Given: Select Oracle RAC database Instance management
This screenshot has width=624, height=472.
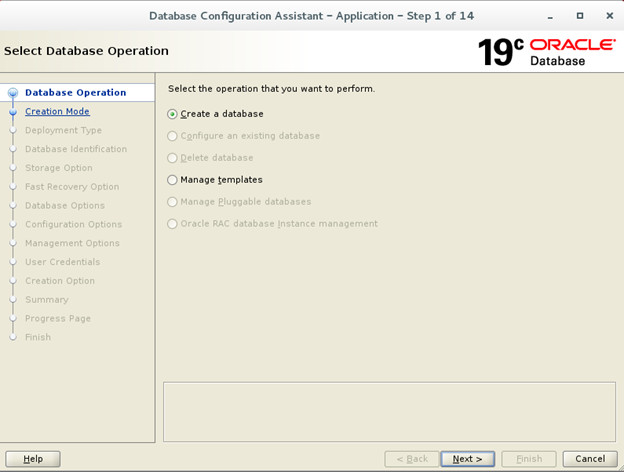Looking at the screenshot, I should pyautogui.click(x=272, y=224).
